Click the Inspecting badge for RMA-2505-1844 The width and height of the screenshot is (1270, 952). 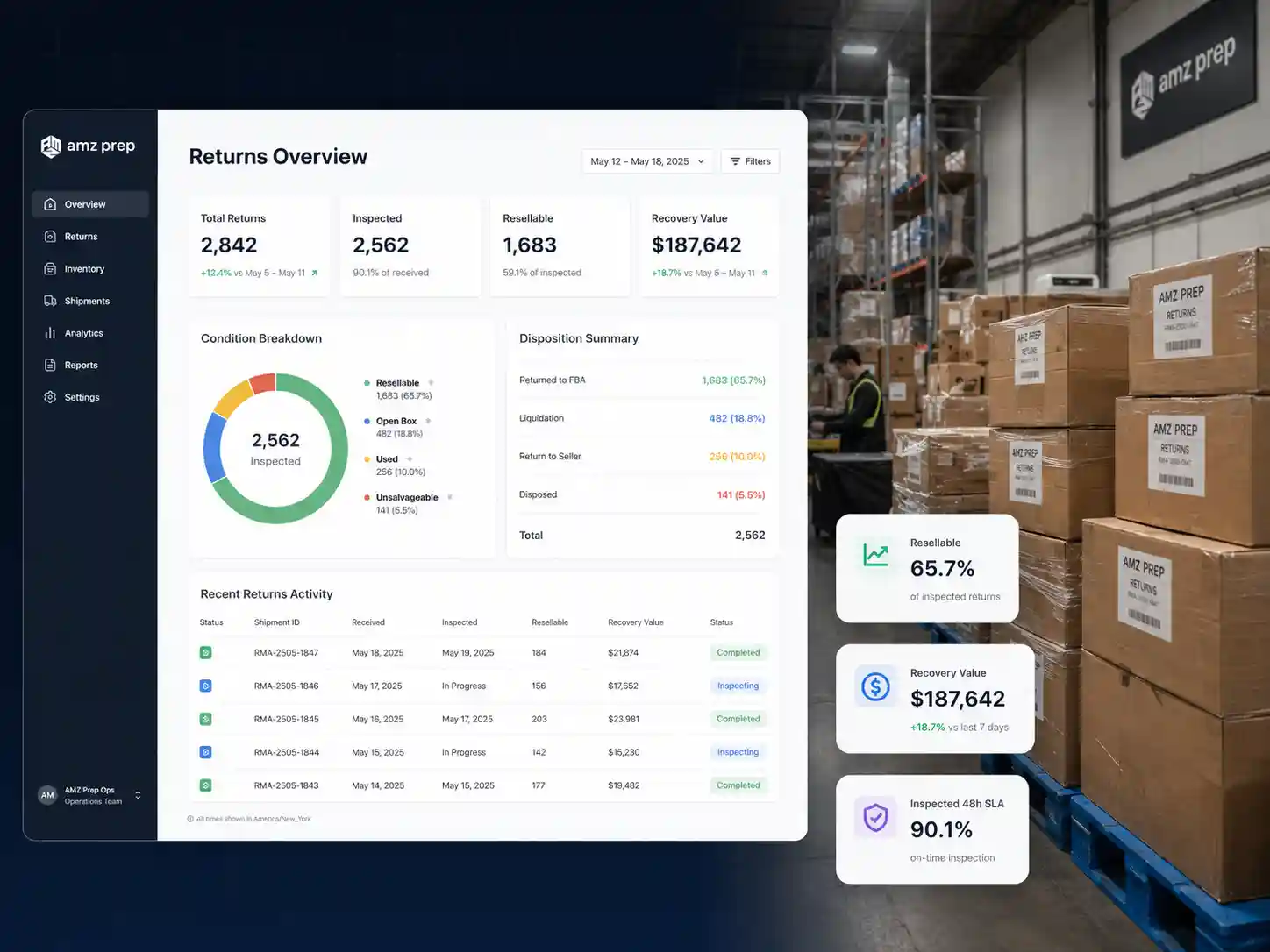738,752
